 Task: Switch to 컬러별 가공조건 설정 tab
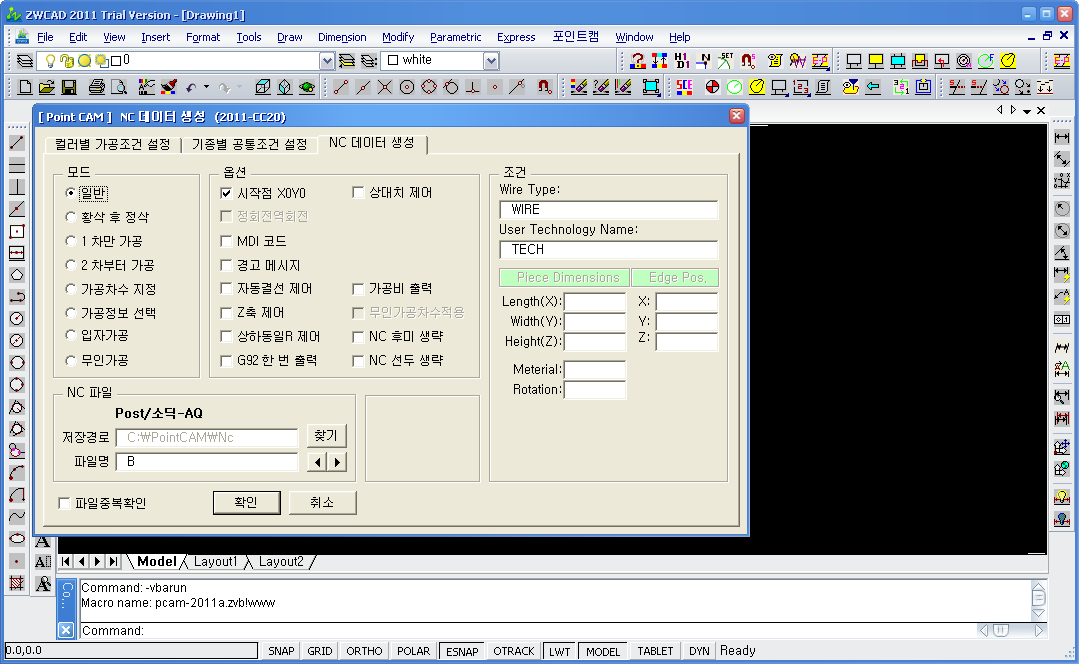pos(113,144)
